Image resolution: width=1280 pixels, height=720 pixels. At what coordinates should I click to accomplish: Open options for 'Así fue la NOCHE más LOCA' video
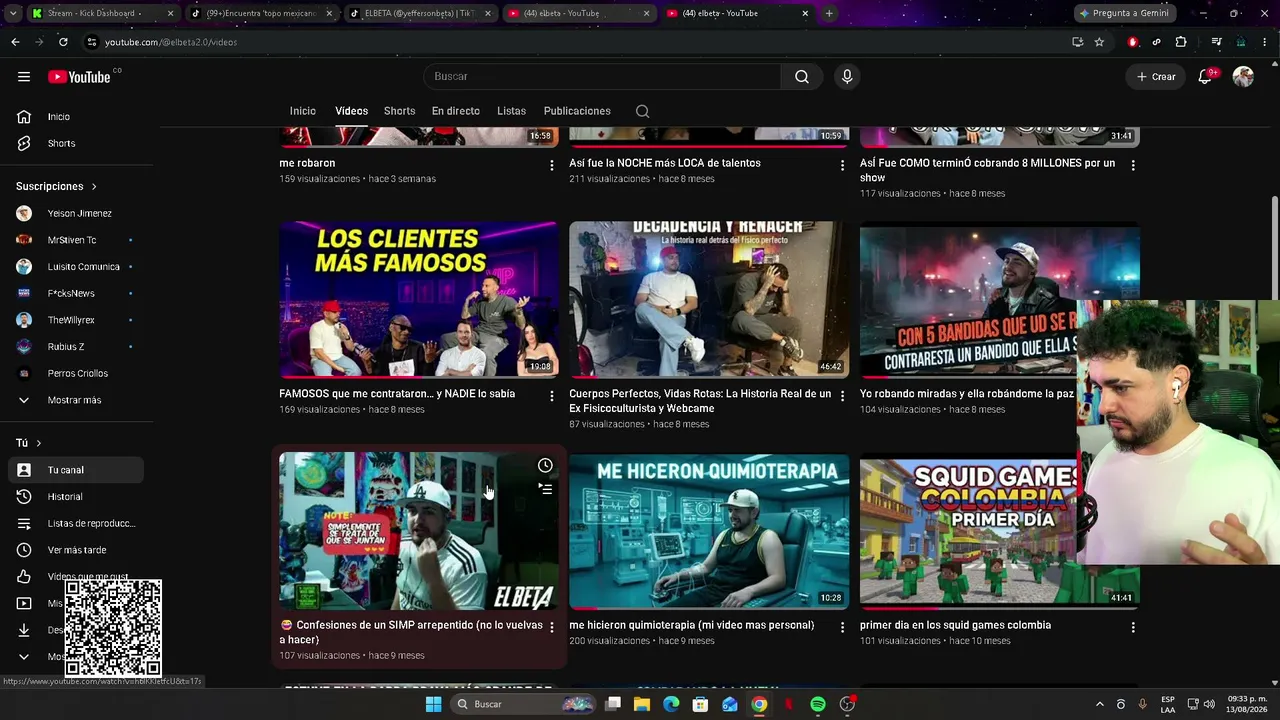point(842,165)
